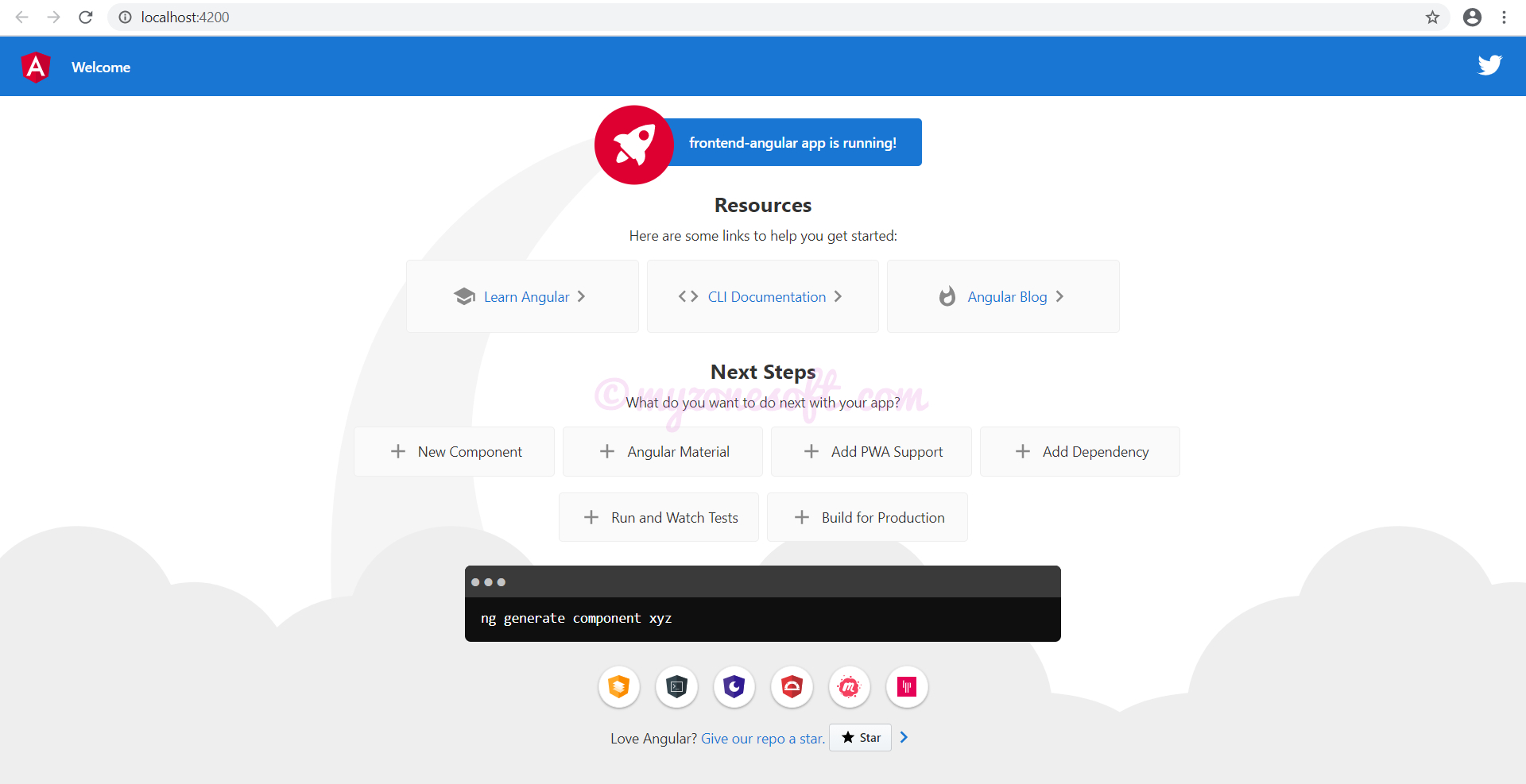The height and width of the screenshot is (784, 1526).
Task: Click 'Here are some links to help you get started:'
Action: click(763, 236)
